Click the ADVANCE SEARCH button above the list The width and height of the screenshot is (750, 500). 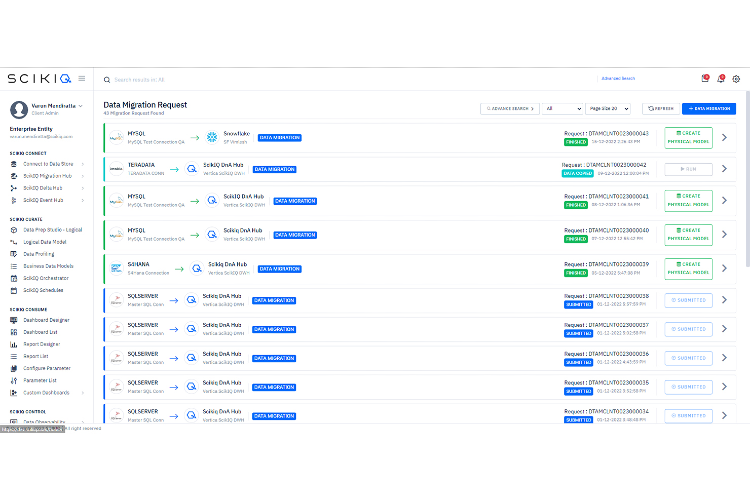click(x=509, y=109)
